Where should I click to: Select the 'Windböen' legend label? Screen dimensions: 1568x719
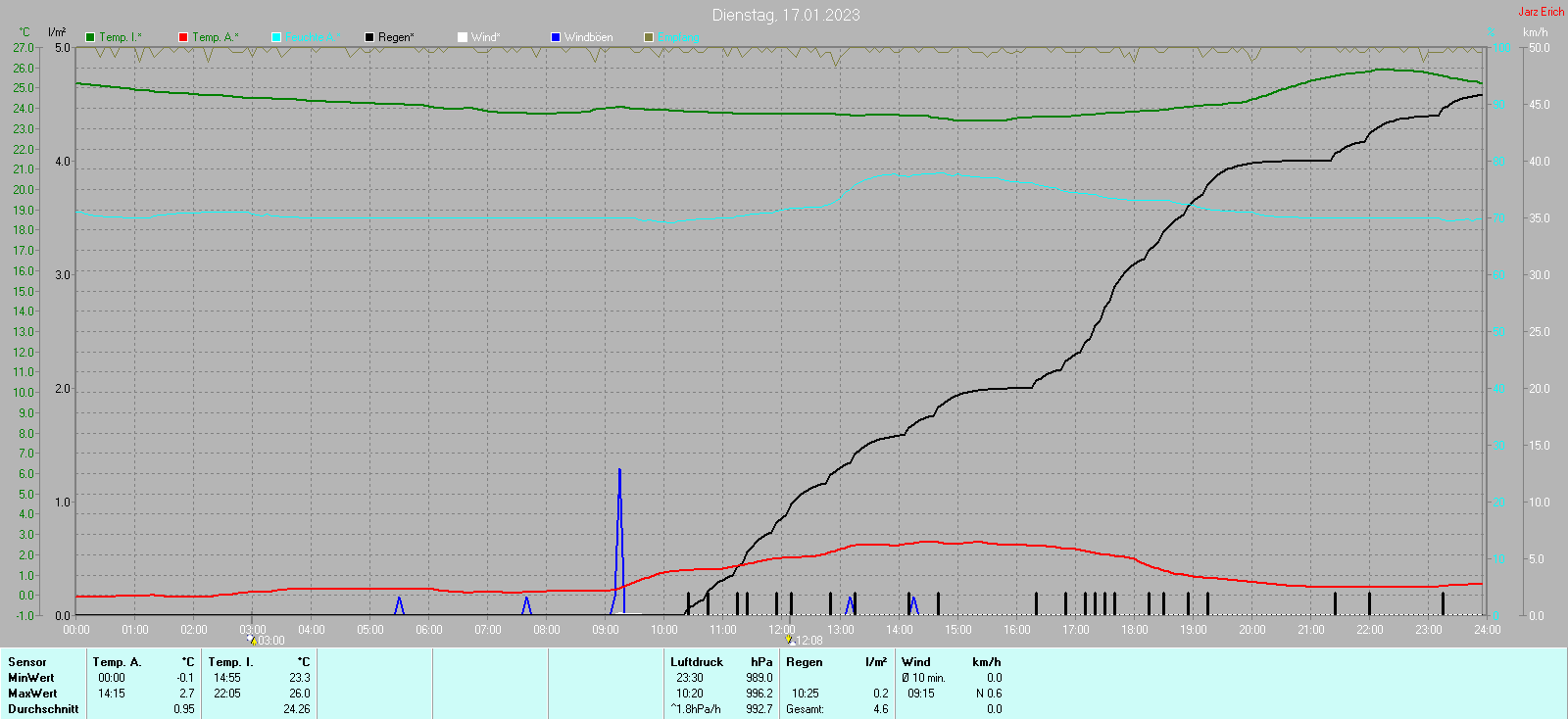(x=589, y=37)
